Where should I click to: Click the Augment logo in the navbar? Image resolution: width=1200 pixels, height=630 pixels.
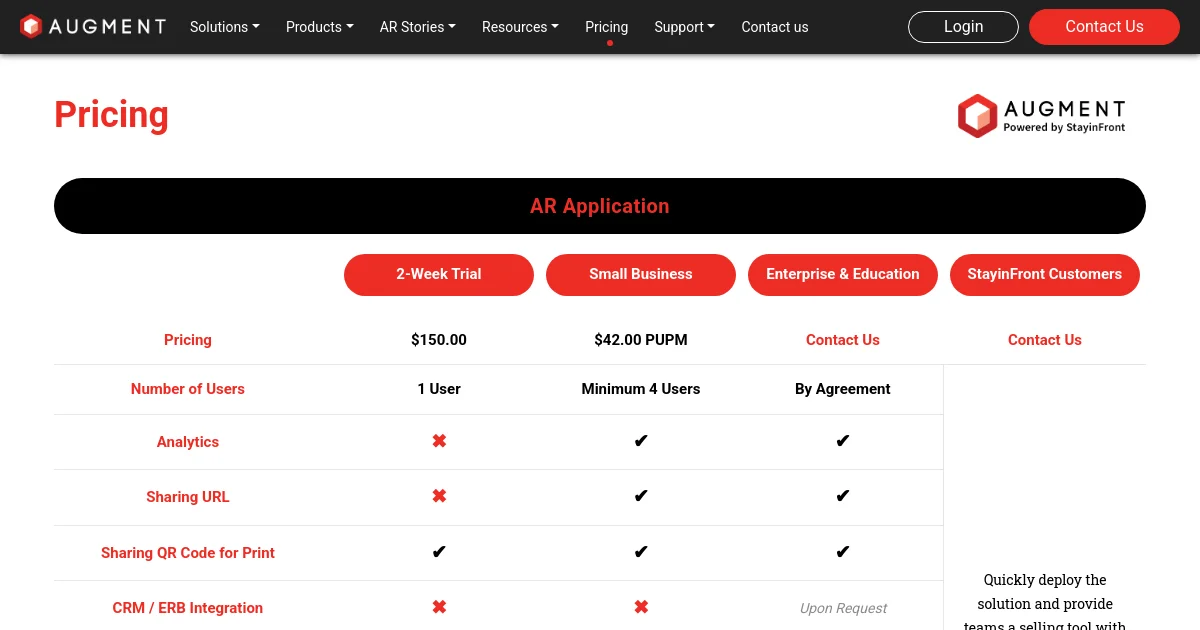click(93, 26)
